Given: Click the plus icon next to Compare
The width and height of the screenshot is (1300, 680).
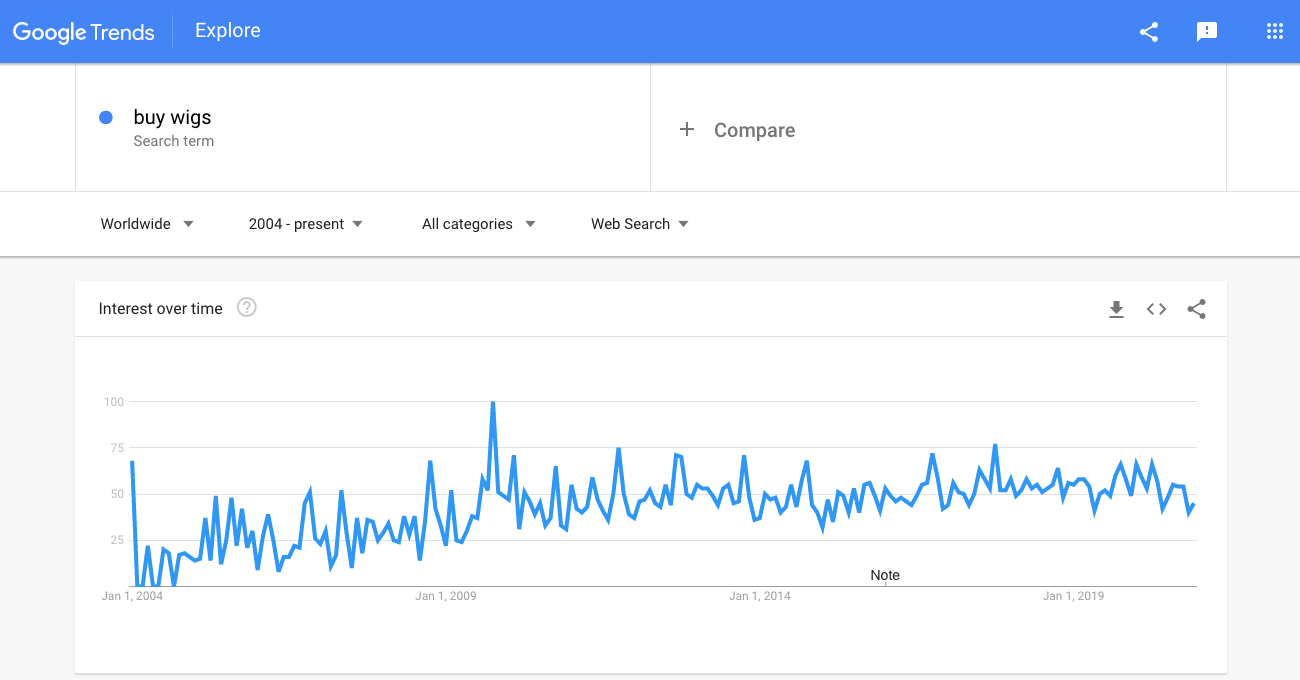Looking at the screenshot, I should [687, 130].
